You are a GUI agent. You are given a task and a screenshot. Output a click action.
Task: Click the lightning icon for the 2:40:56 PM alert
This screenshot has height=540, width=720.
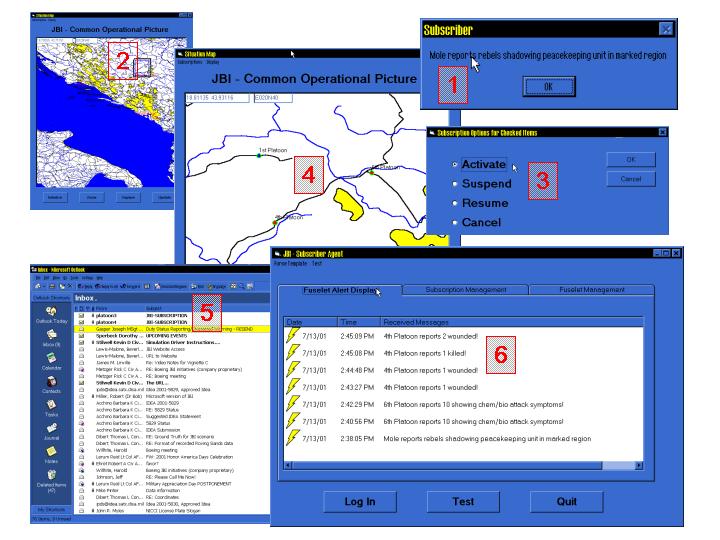(x=293, y=420)
